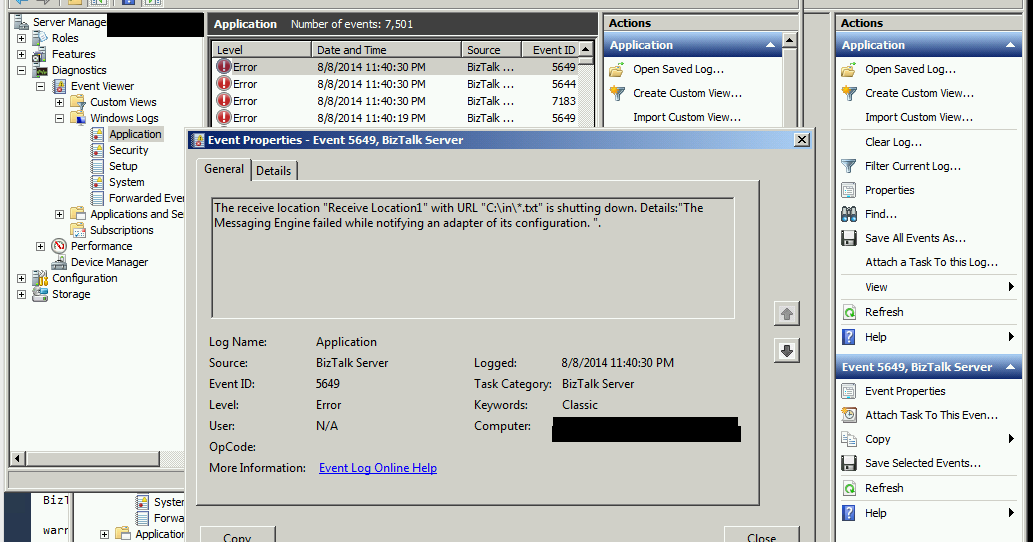Click Refresh icon under Application actions
Screen dimensions: 1033x542
pyautogui.click(x=849, y=312)
